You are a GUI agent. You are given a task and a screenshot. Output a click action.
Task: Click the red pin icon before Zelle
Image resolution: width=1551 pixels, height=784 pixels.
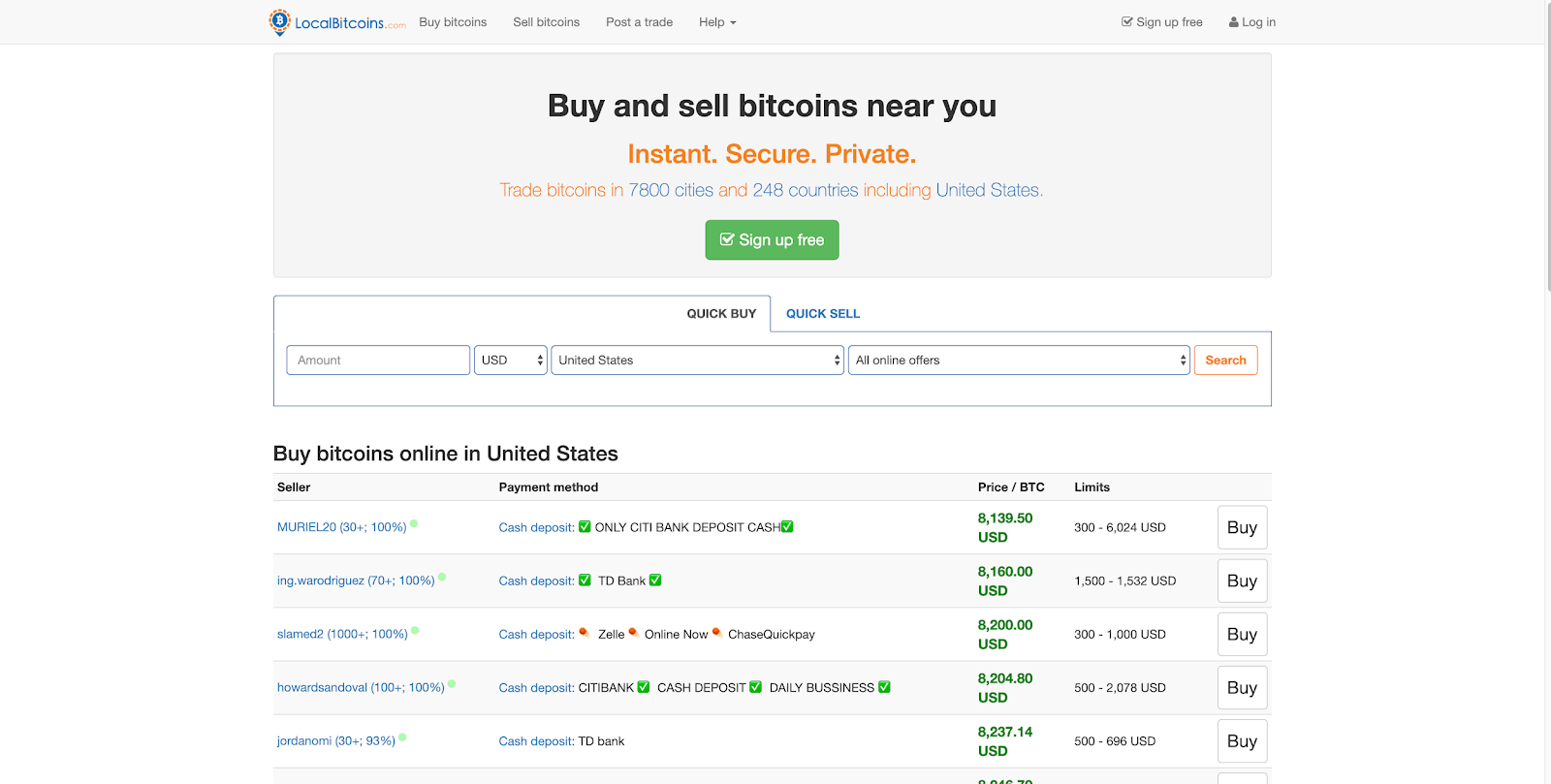coord(585,633)
